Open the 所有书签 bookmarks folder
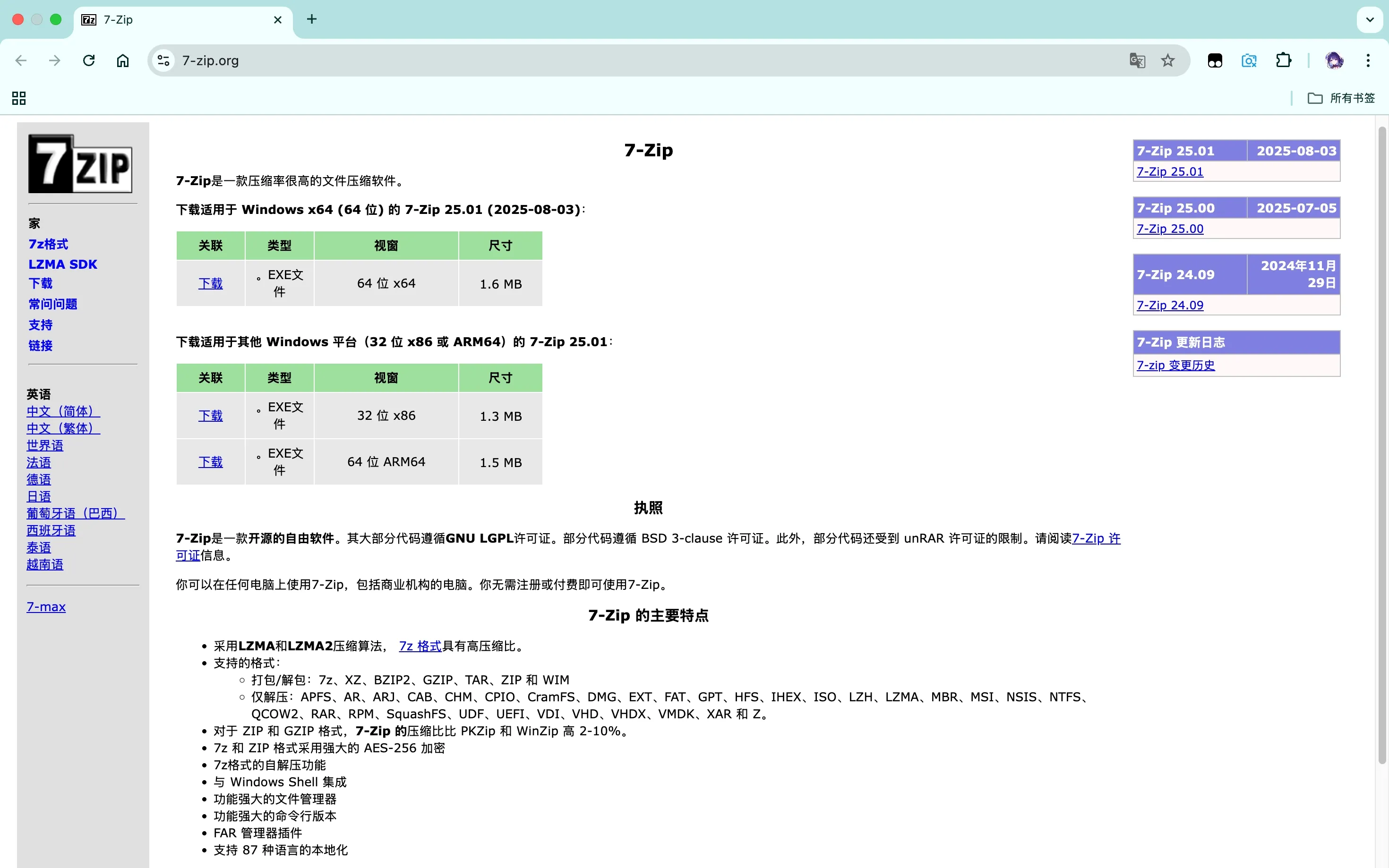1389x868 pixels. (x=1341, y=98)
